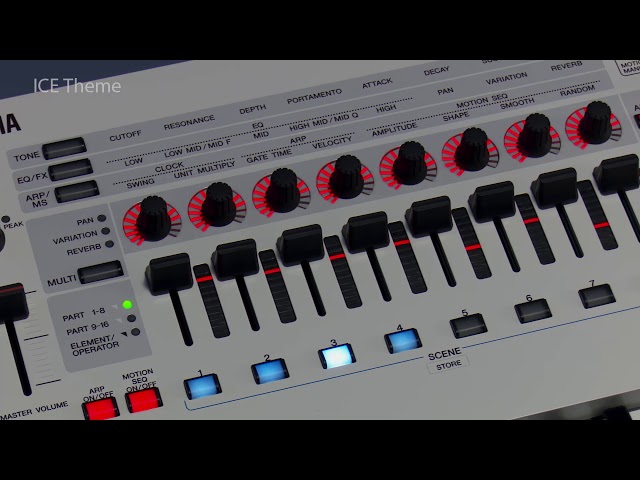640x480 pixels.
Task: Click the RESONANCE / UNIT MULTIPLY knob
Action: point(218,204)
